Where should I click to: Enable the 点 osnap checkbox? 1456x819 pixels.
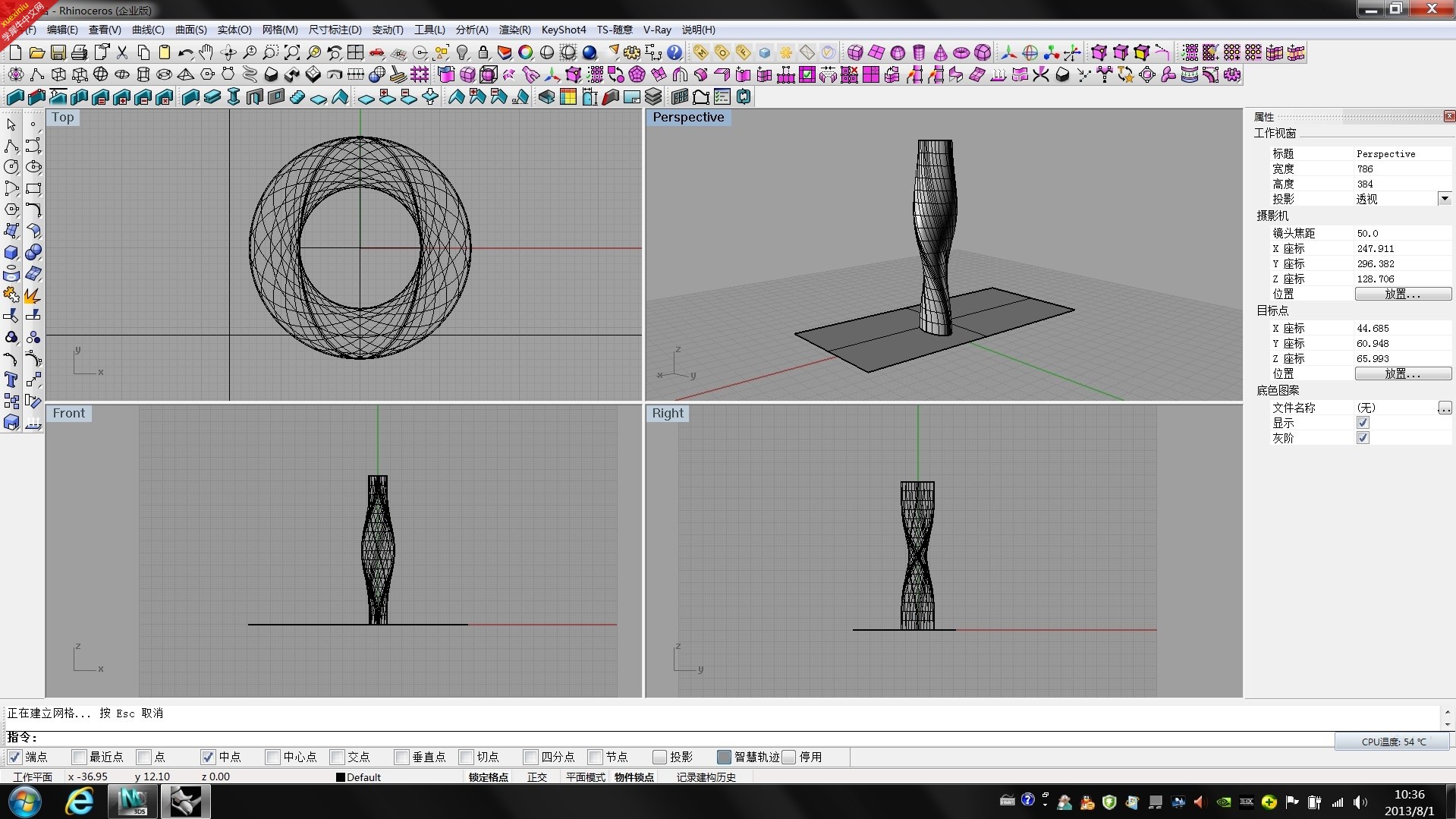(x=143, y=757)
